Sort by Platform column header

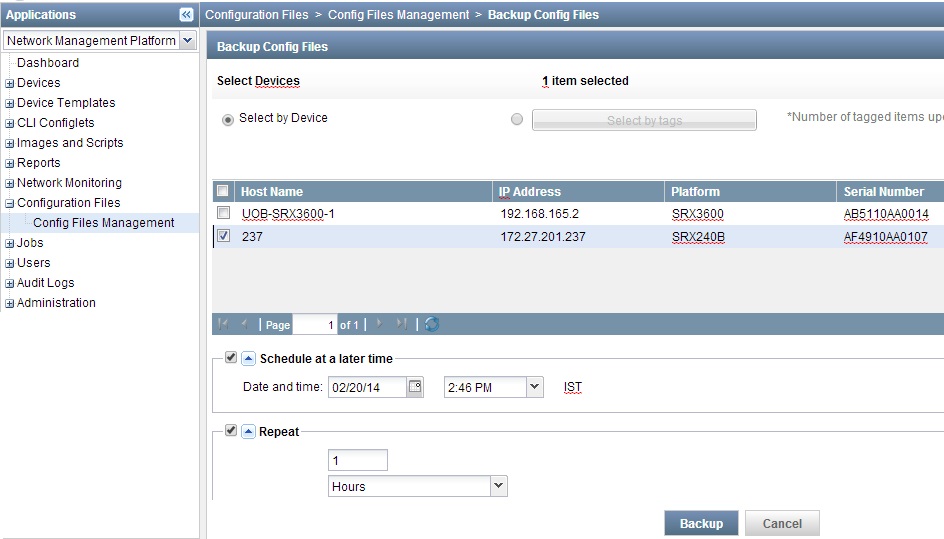pos(750,192)
